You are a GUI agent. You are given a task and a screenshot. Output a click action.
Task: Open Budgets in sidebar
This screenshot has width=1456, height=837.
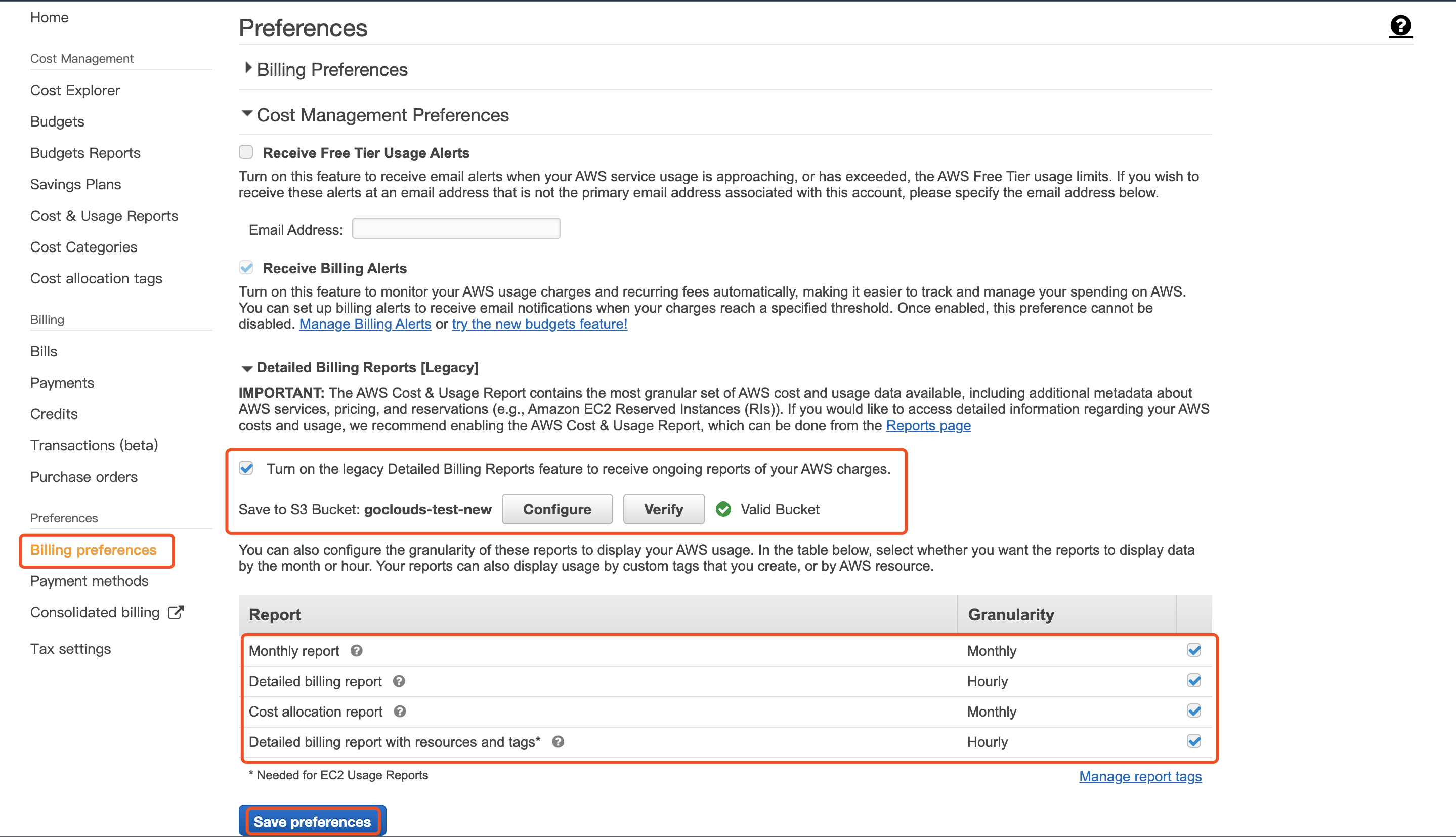(58, 121)
